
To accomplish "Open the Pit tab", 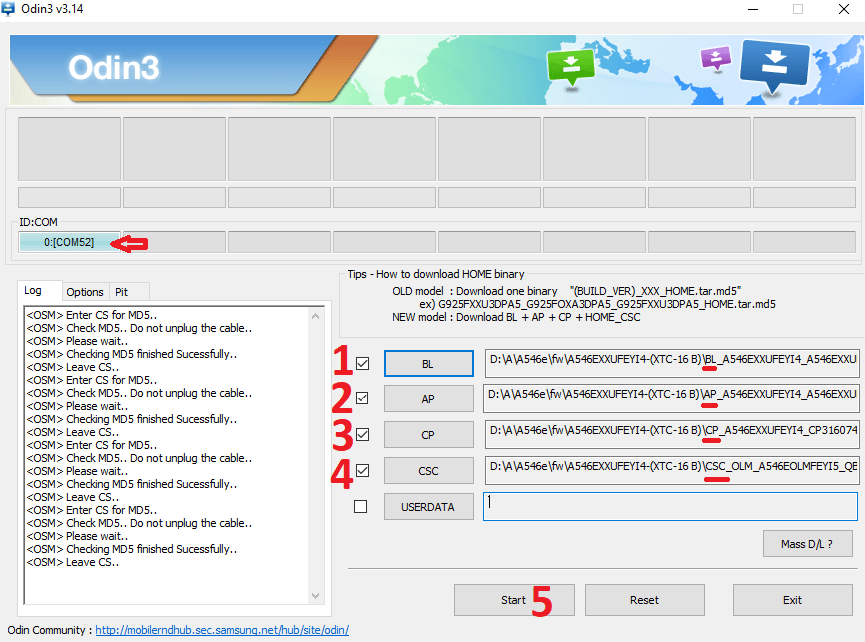I will coord(121,292).
